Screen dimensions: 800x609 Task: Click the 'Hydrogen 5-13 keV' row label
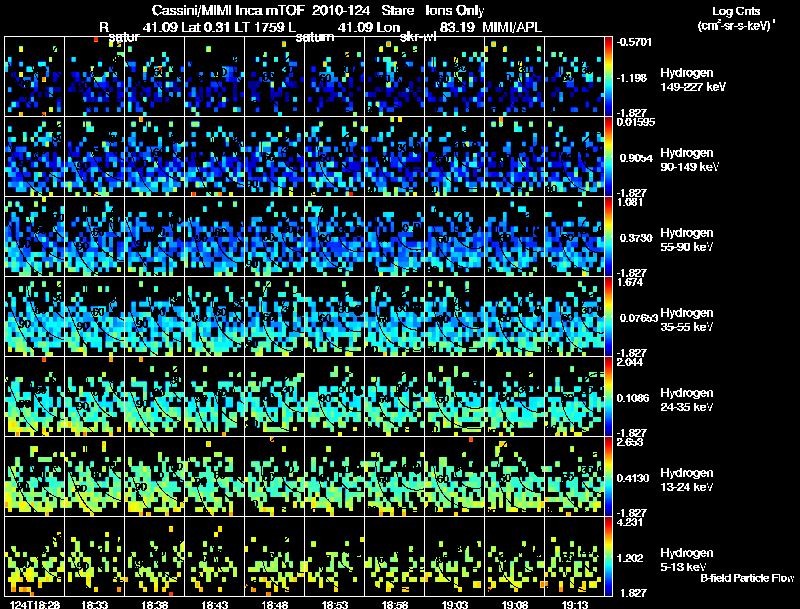tap(687, 560)
